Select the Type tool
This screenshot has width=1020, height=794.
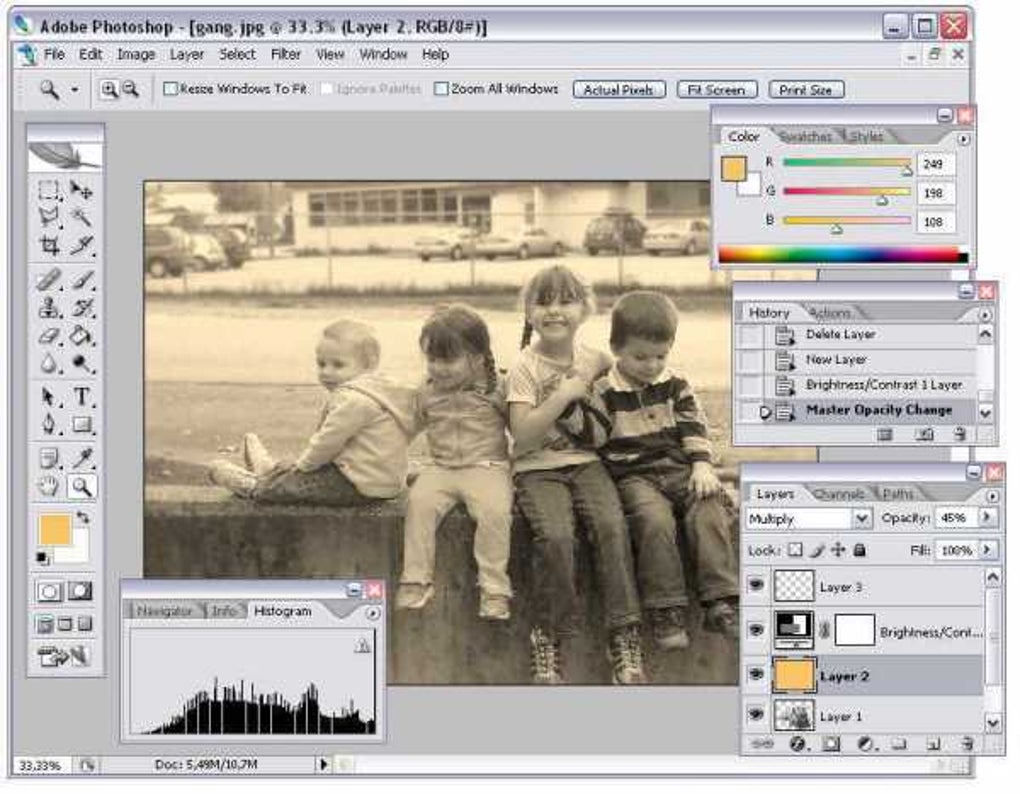click(82, 397)
